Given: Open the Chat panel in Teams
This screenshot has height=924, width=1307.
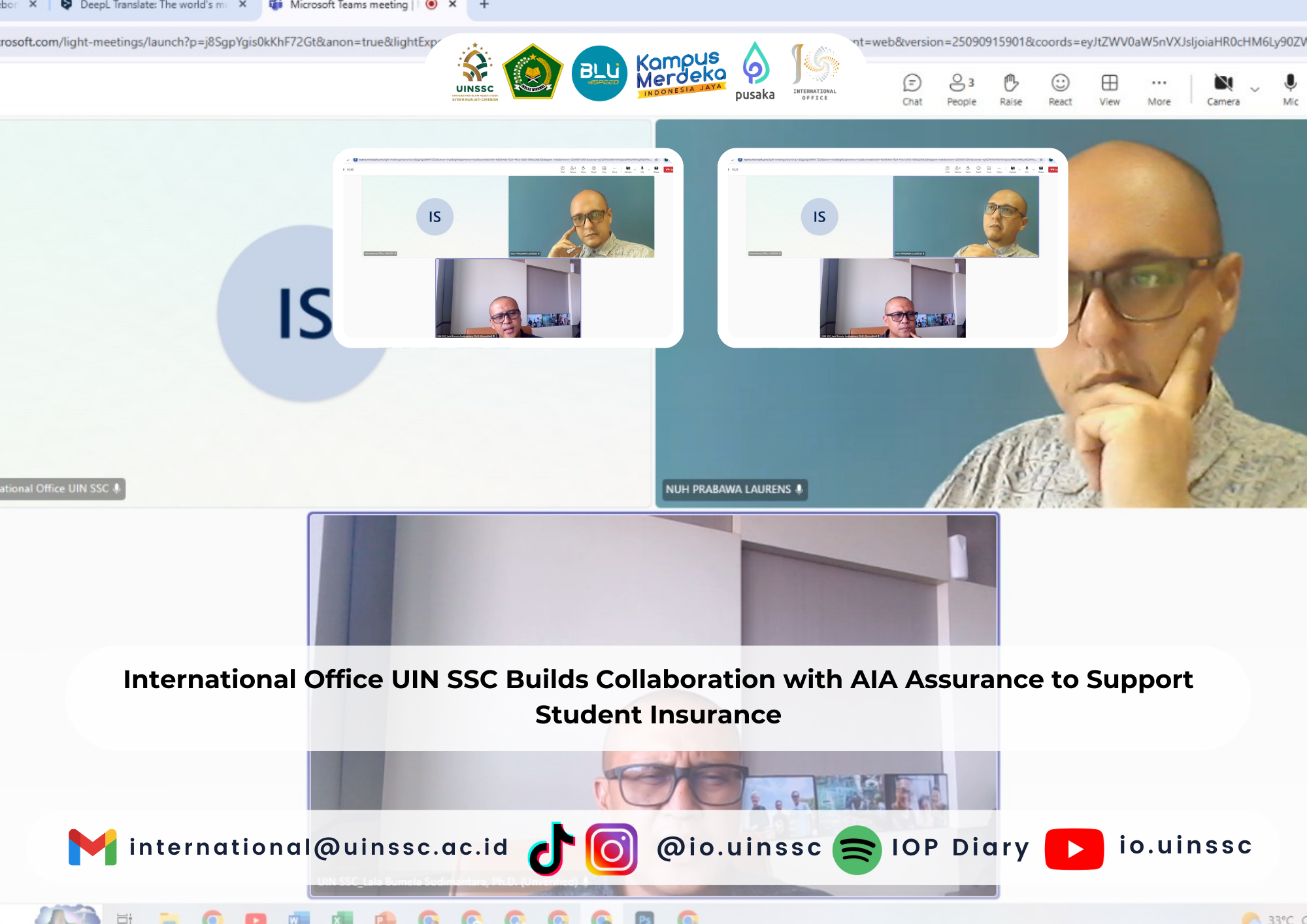Looking at the screenshot, I should (x=912, y=90).
